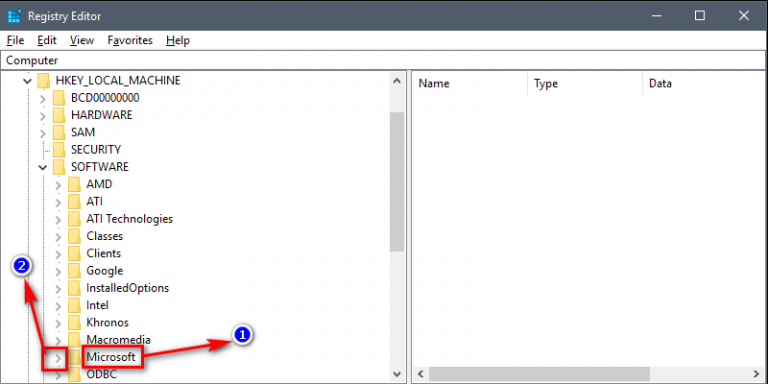Open the Favorites menu

pos(130,40)
